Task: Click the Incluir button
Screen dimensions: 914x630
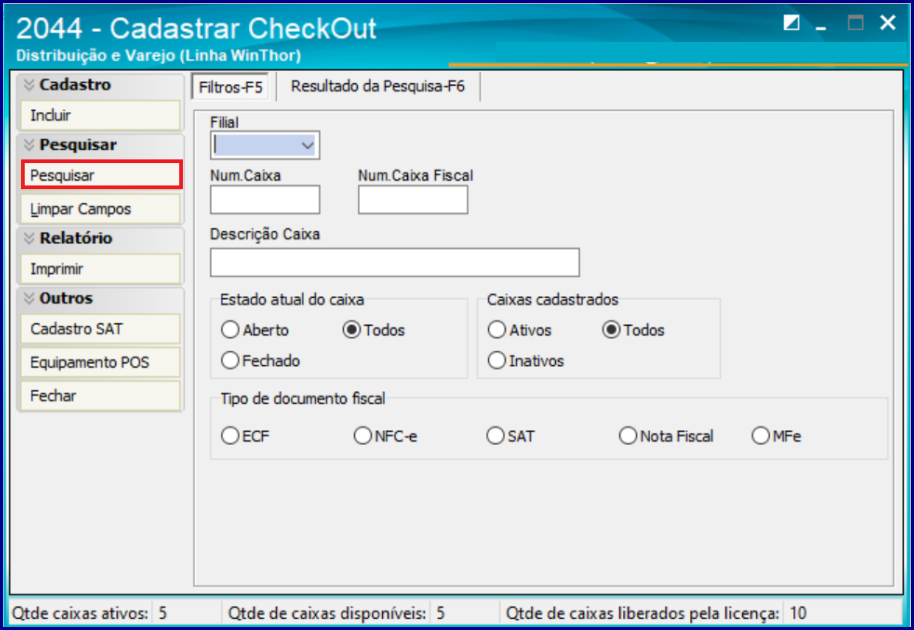Action: point(101,115)
